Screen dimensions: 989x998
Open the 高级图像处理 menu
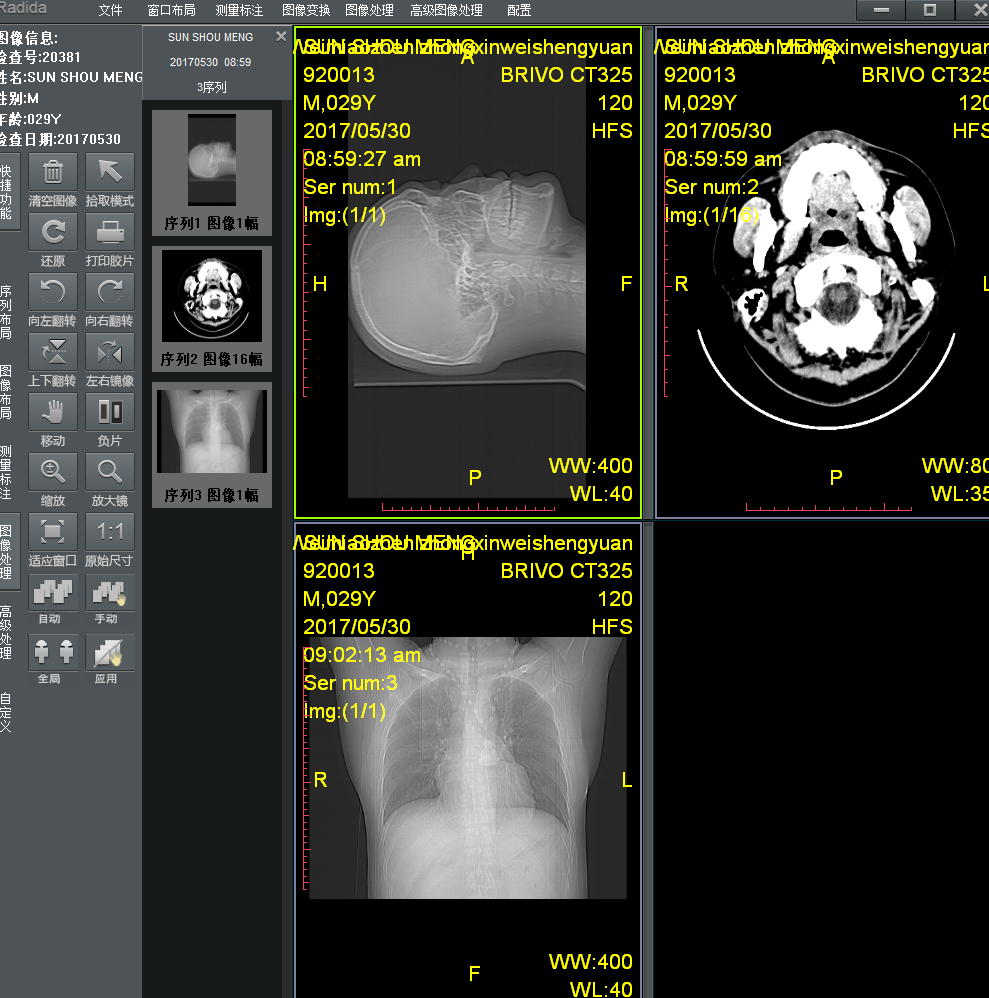(x=446, y=10)
